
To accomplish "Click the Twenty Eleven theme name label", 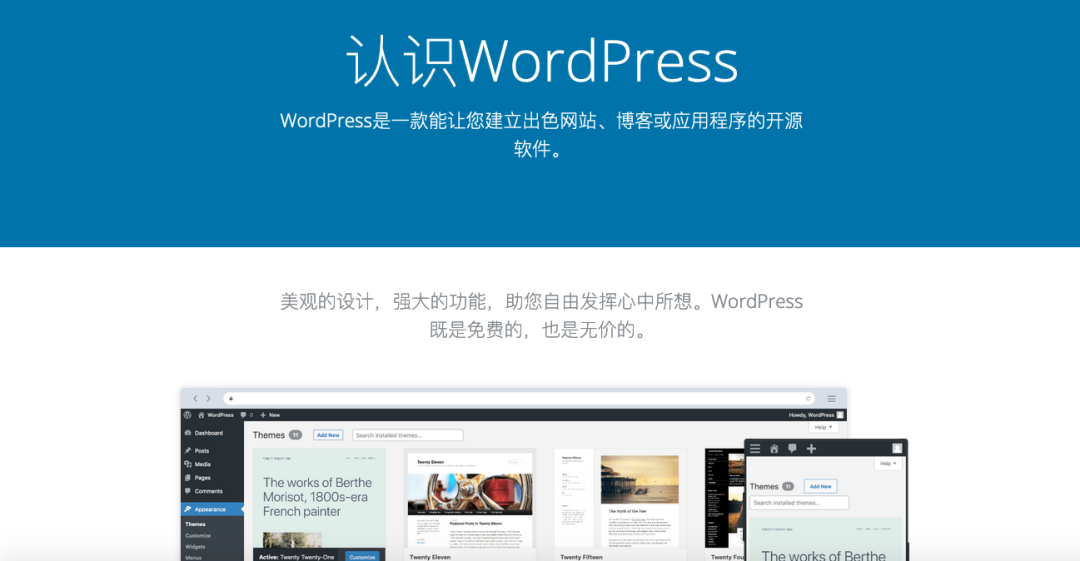I will tap(430, 557).
